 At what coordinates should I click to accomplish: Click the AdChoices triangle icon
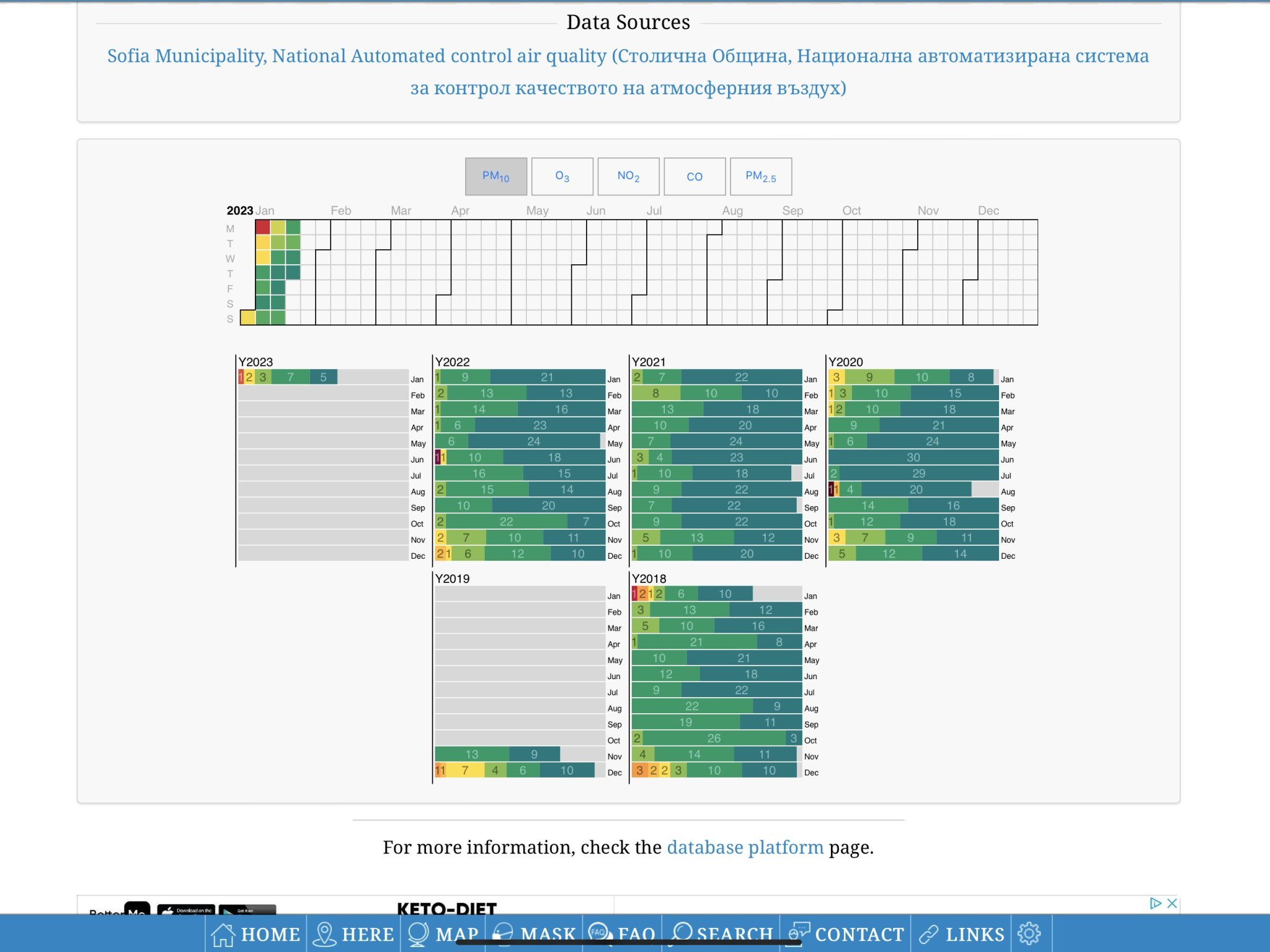(x=1155, y=903)
